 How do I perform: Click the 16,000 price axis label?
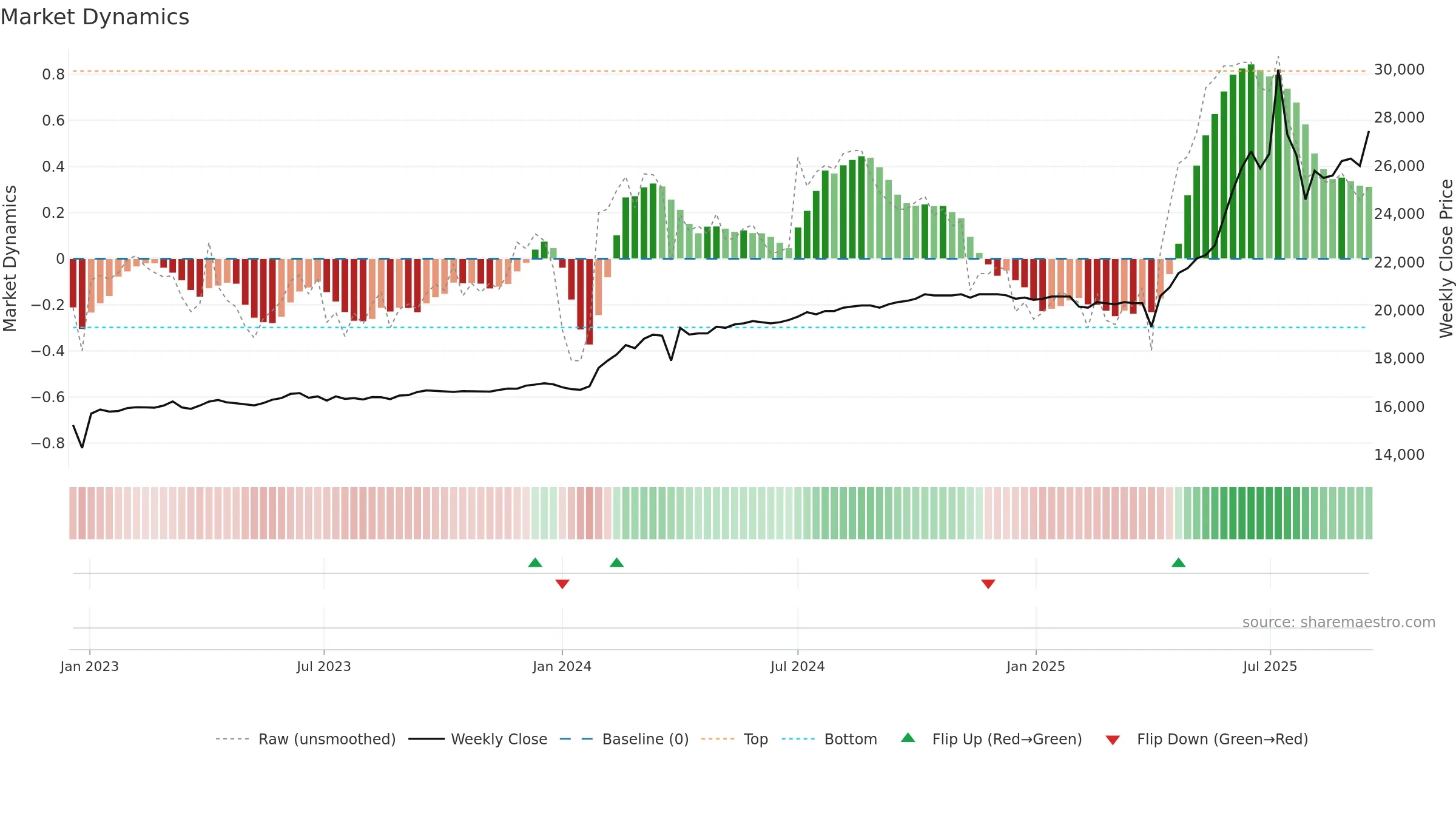point(1400,406)
